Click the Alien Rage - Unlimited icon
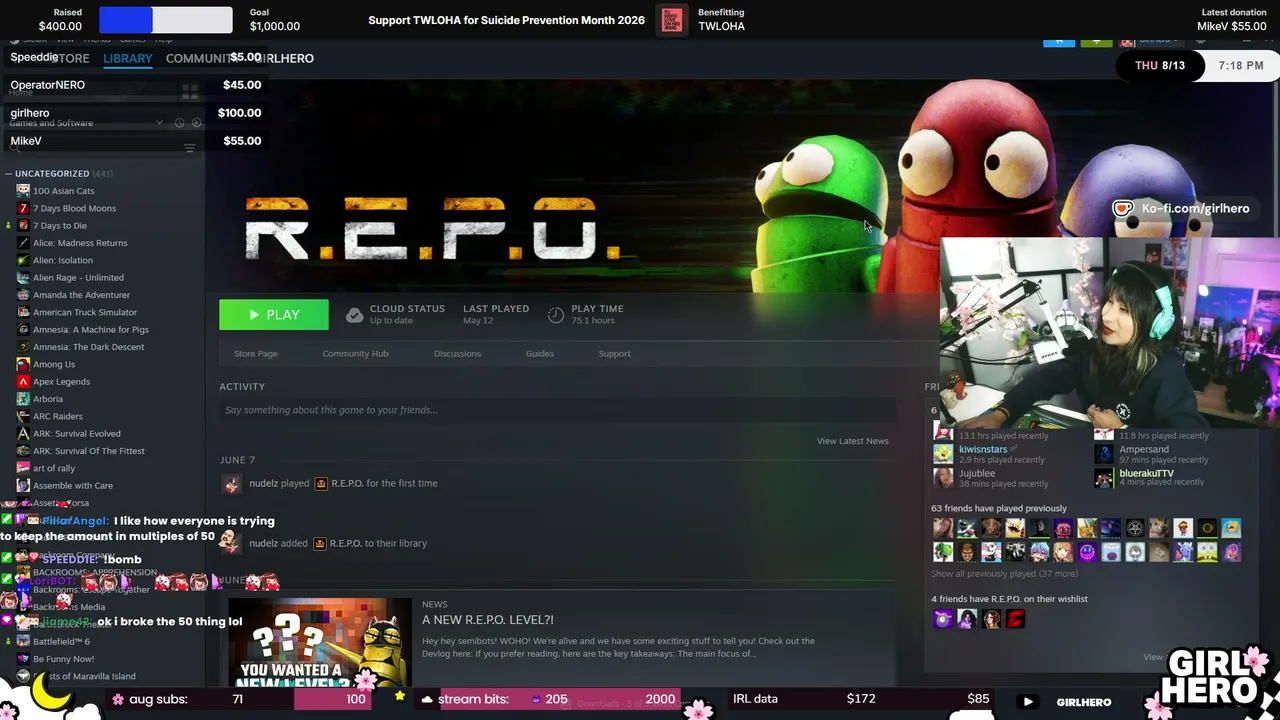Screen dimensions: 1280x720 [23, 278]
